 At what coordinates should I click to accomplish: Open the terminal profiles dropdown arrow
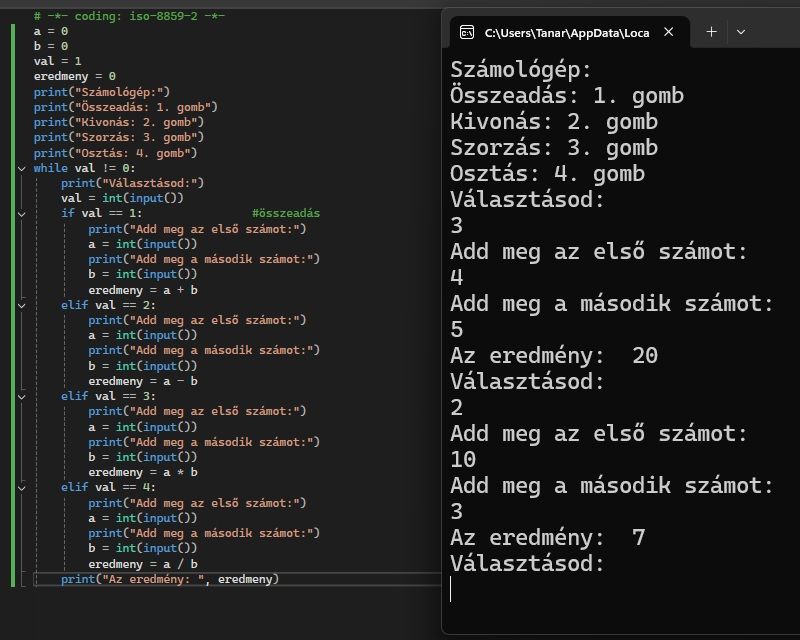tap(741, 32)
